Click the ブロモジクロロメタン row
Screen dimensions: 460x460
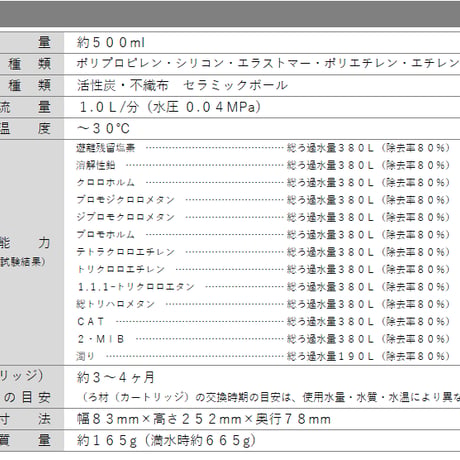[x=263, y=200]
